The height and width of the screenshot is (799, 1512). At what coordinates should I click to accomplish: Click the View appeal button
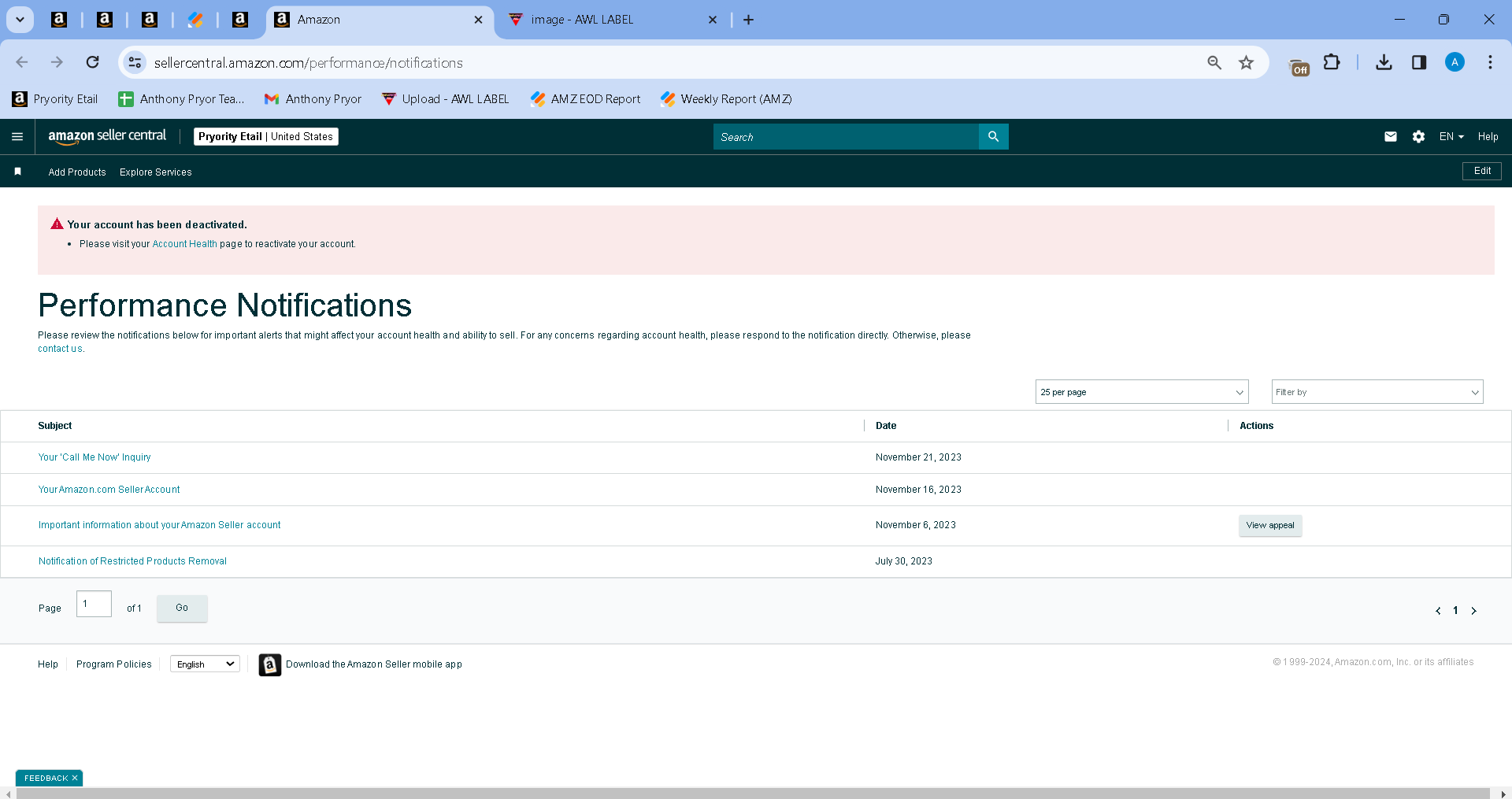click(1270, 526)
